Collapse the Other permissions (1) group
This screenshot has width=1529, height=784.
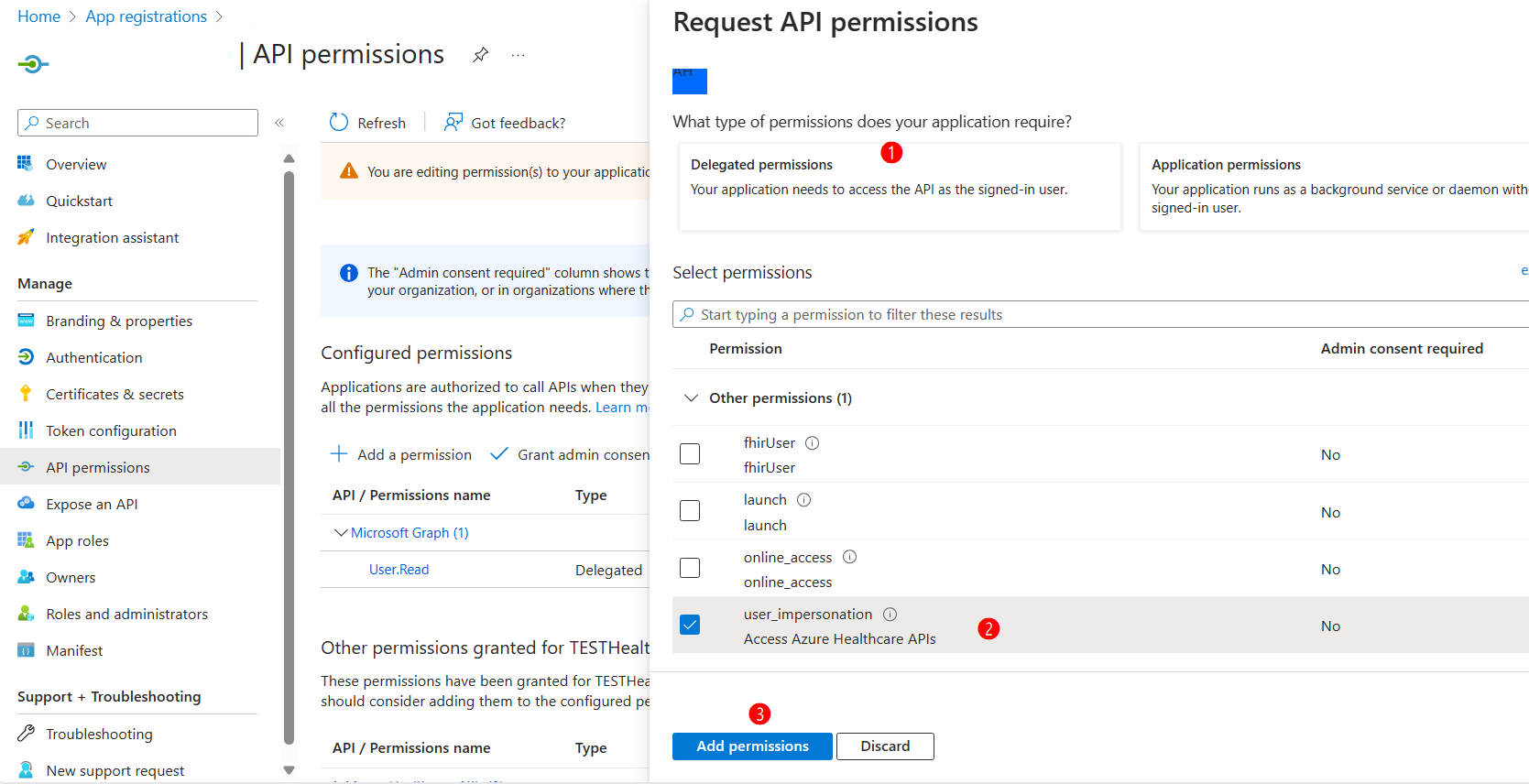click(692, 398)
